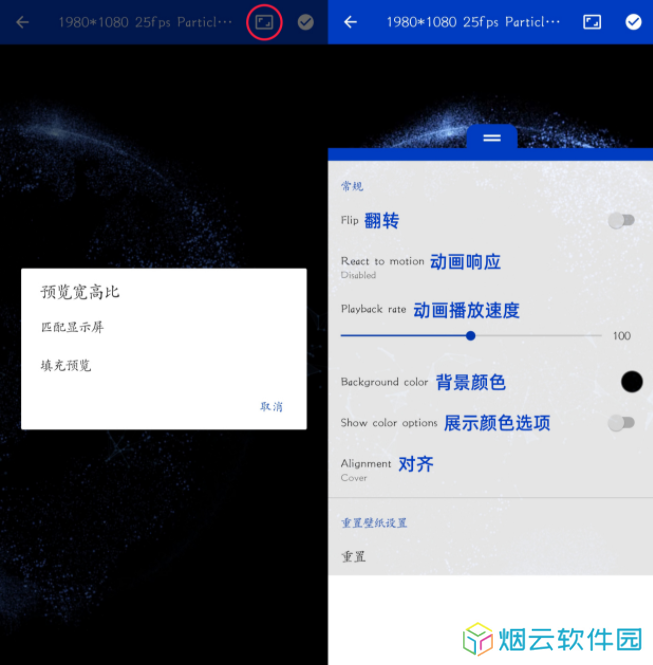Click the 预览宽高比 dialog title
The image size is (653, 665).
pos(80,292)
